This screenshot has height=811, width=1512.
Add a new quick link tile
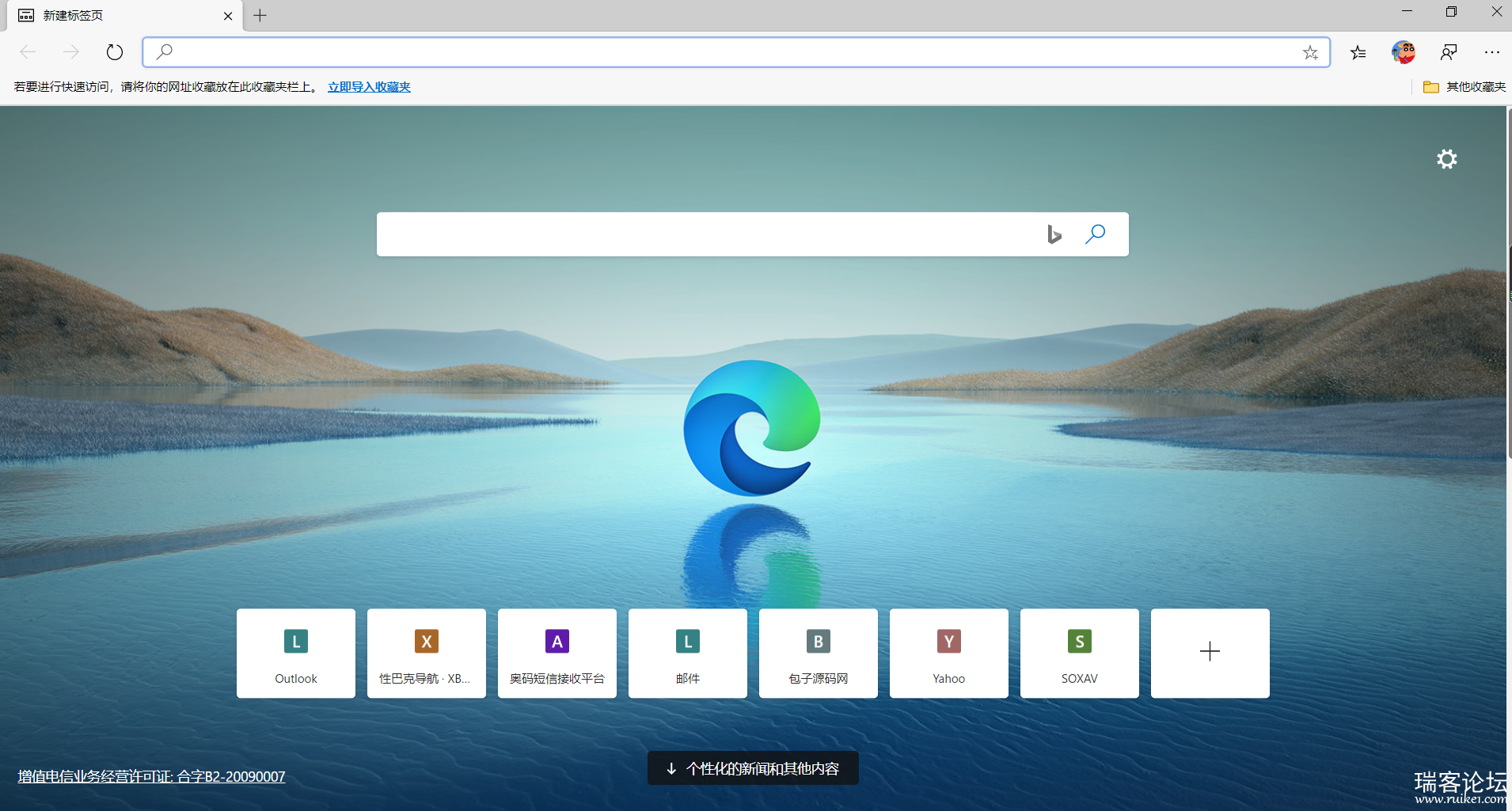(x=1210, y=654)
